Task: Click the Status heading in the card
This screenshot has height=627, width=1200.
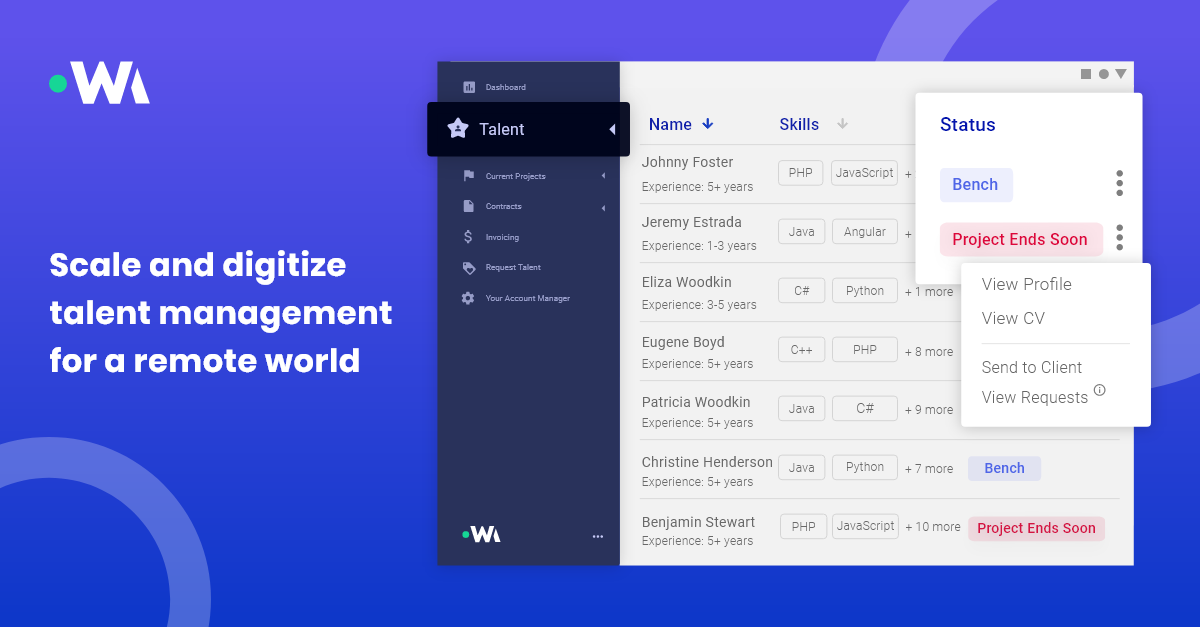Action: coord(968,125)
